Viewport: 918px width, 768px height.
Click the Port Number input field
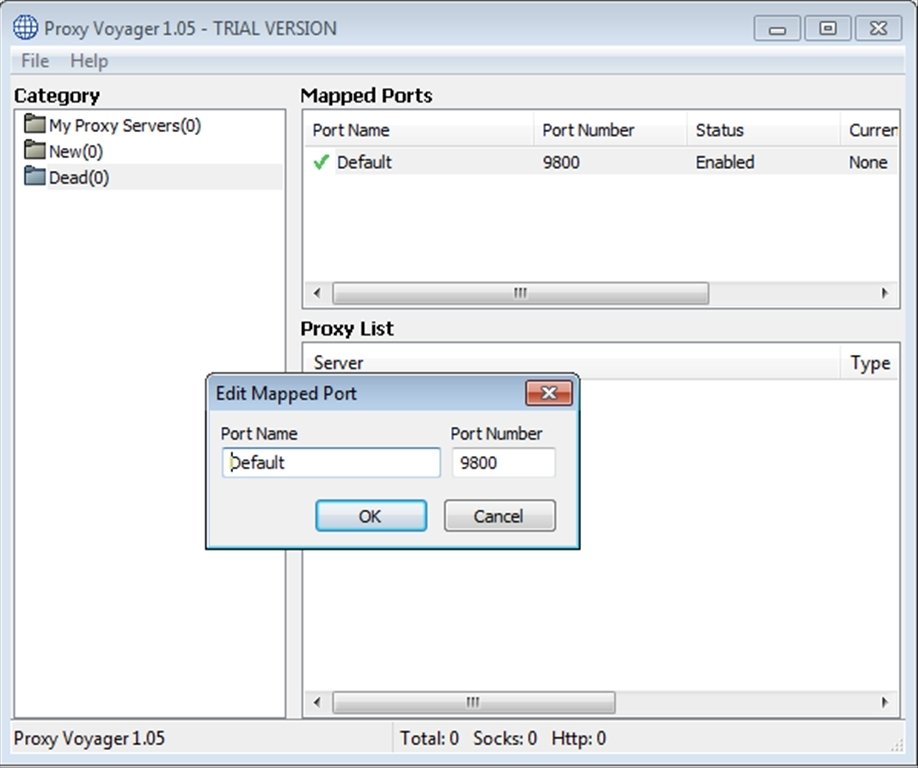(503, 462)
